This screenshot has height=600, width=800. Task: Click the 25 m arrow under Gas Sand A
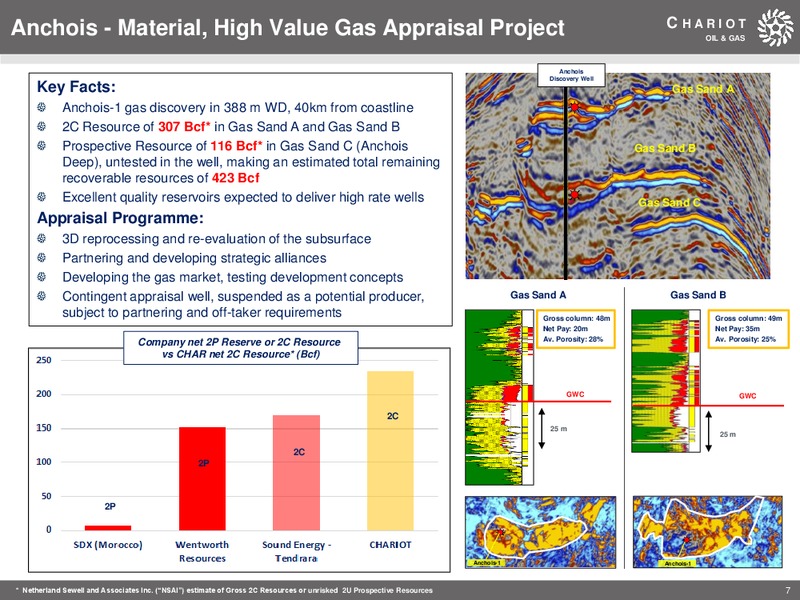point(542,429)
